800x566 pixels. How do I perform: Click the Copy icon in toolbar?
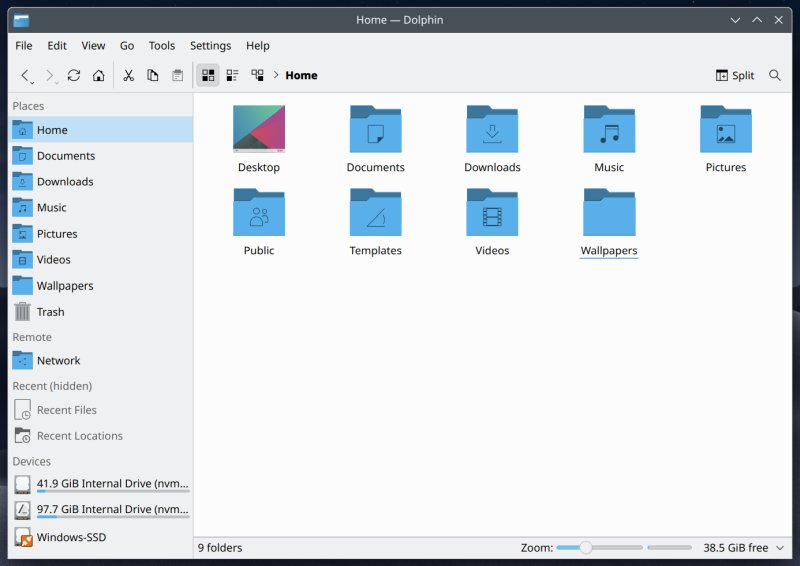153,75
